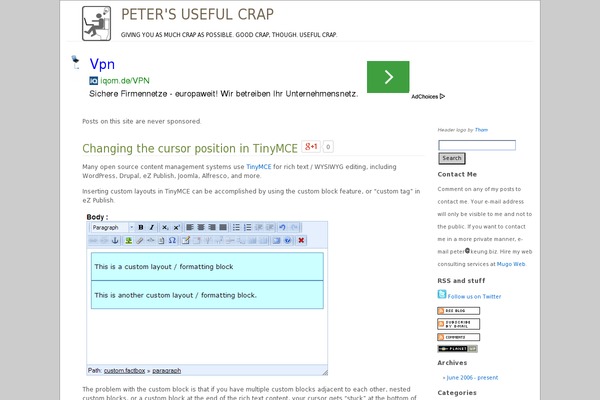Open the Vpn ad headline link
Screen dimensions: 600x400
[x=102, y=64]
